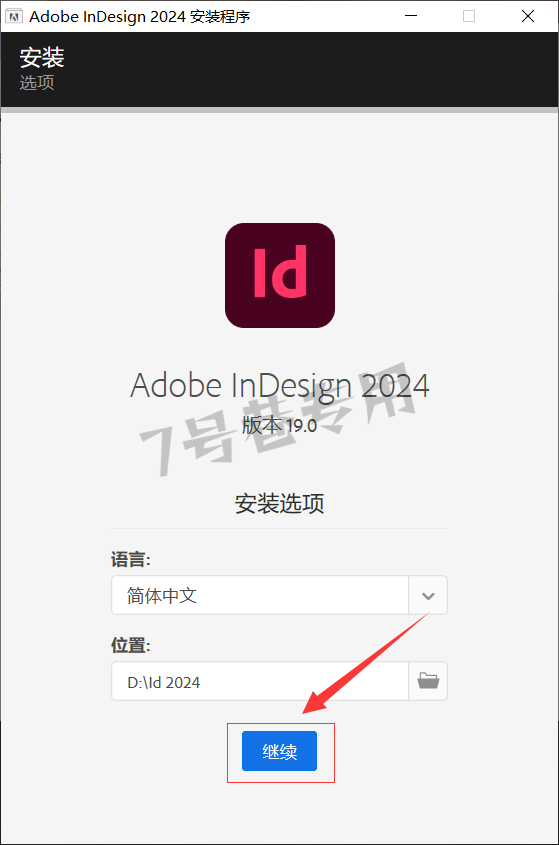Viewport: 559px width, 845px height.
Task: Click the 语言 label
Action: tap(131, 559)
